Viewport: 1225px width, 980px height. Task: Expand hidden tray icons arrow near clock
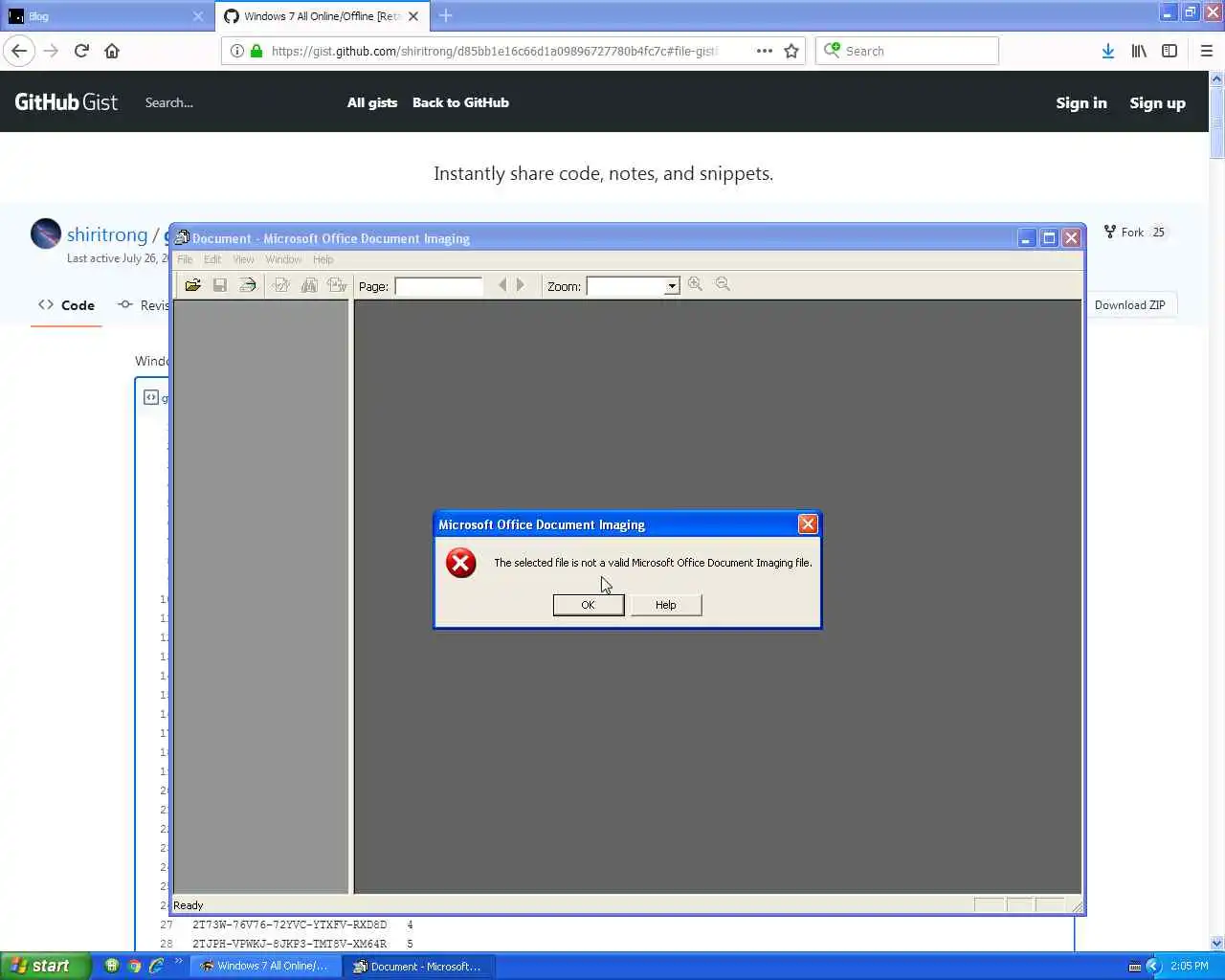[x=1153, y=966]
